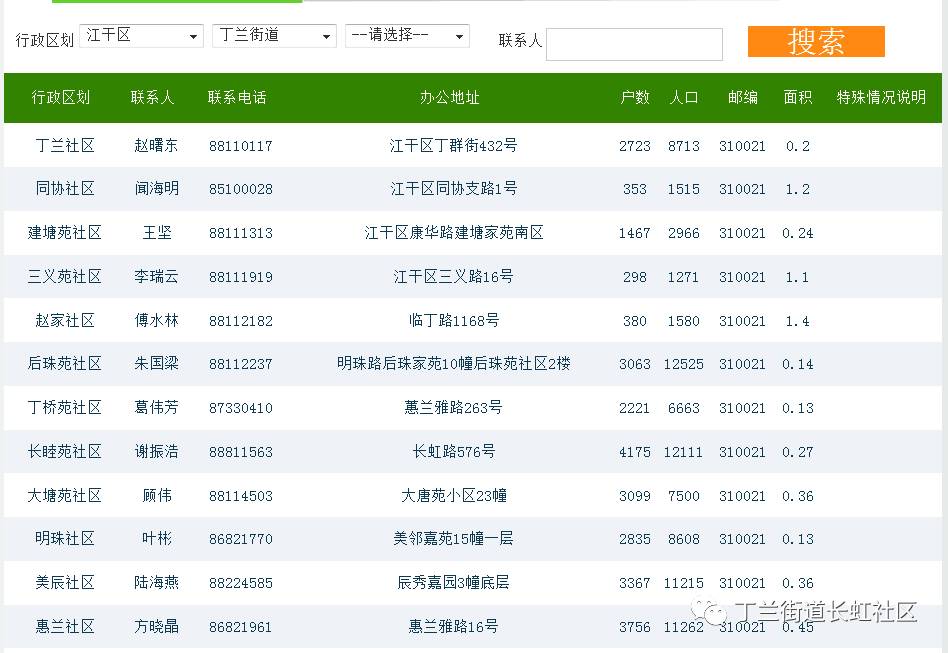Click the 邮编 column header
The height and width of the screenshot is (653, 948).
(x=742, y=97)
